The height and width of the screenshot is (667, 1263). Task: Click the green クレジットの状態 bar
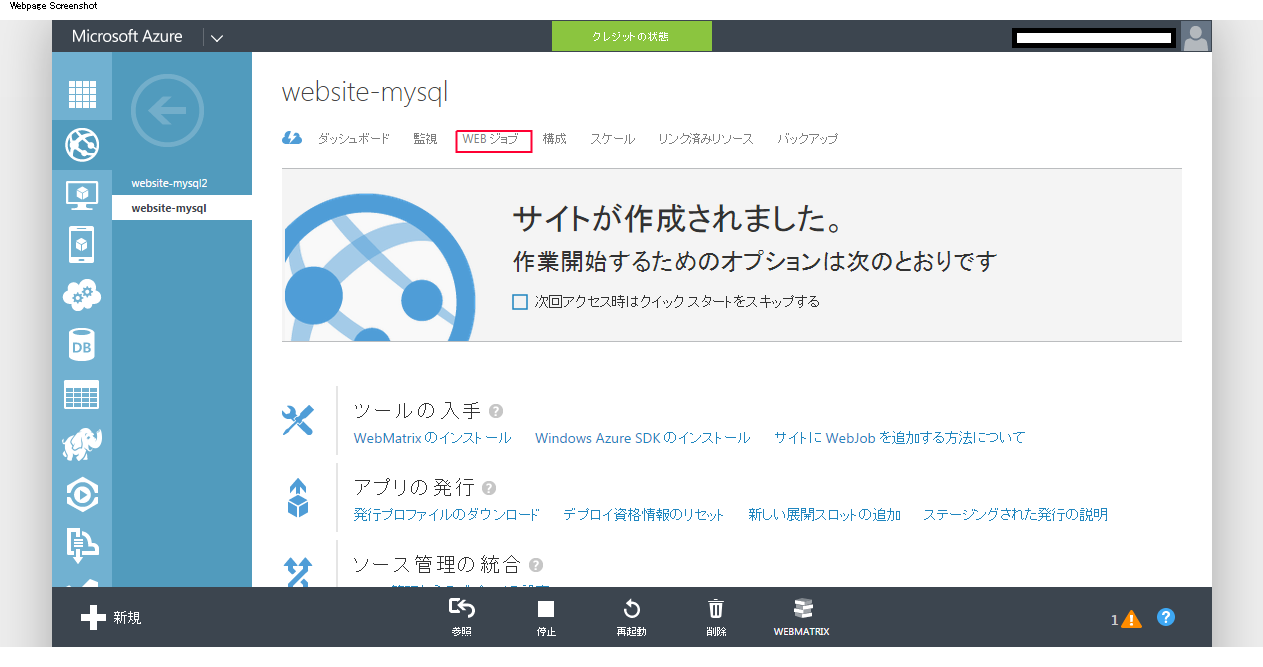631,37
